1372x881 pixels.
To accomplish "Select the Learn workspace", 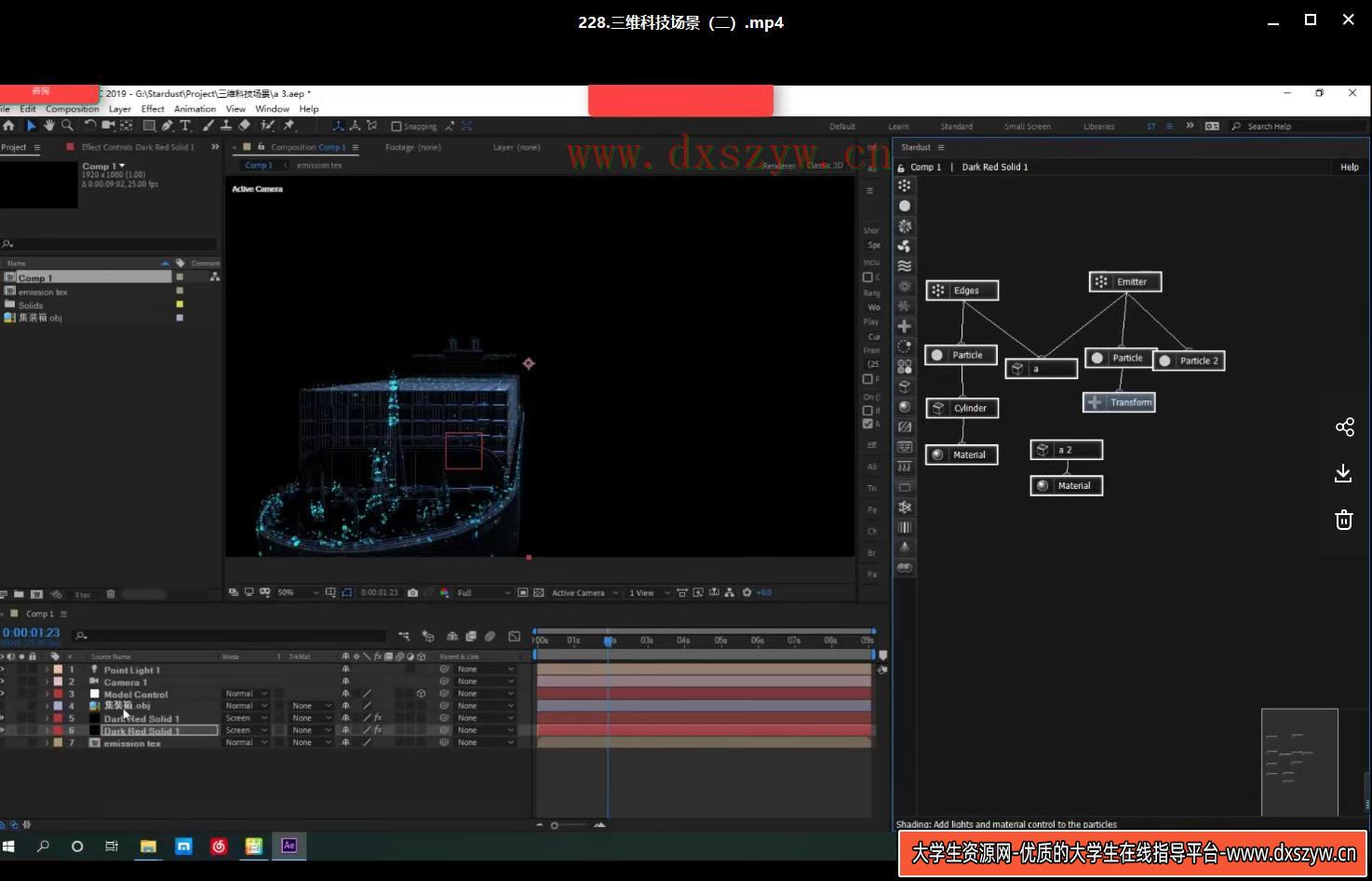I will (x=898, y=127).
